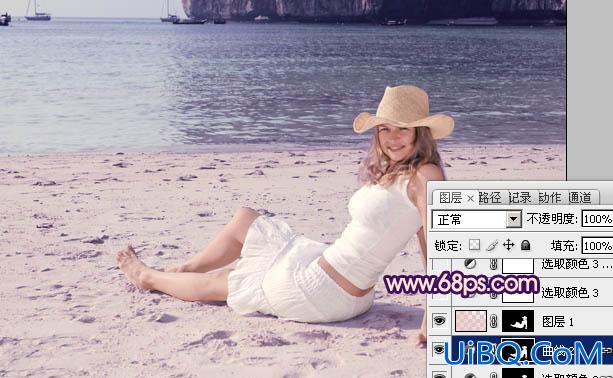Screen dimensions: 613x378
Task: Toggle lock transparent pixels icon
Action: 475,245
